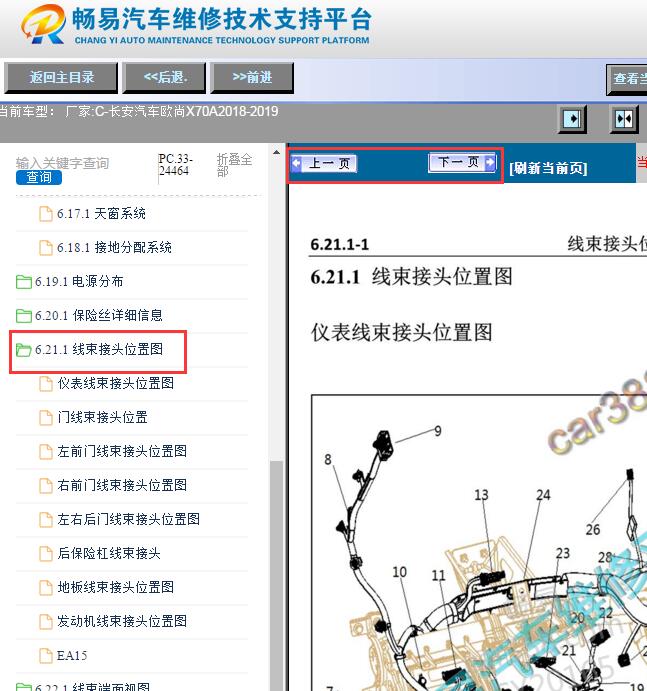Click the page icon beside 右前门线束接头位置图
The width and height of the screenshot is (647, 691).
pos(46,485)
